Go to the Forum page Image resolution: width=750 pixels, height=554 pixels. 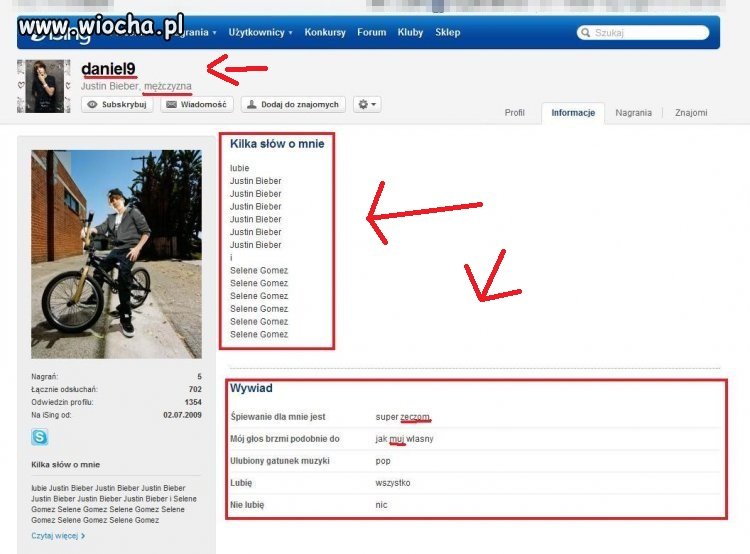371,33
